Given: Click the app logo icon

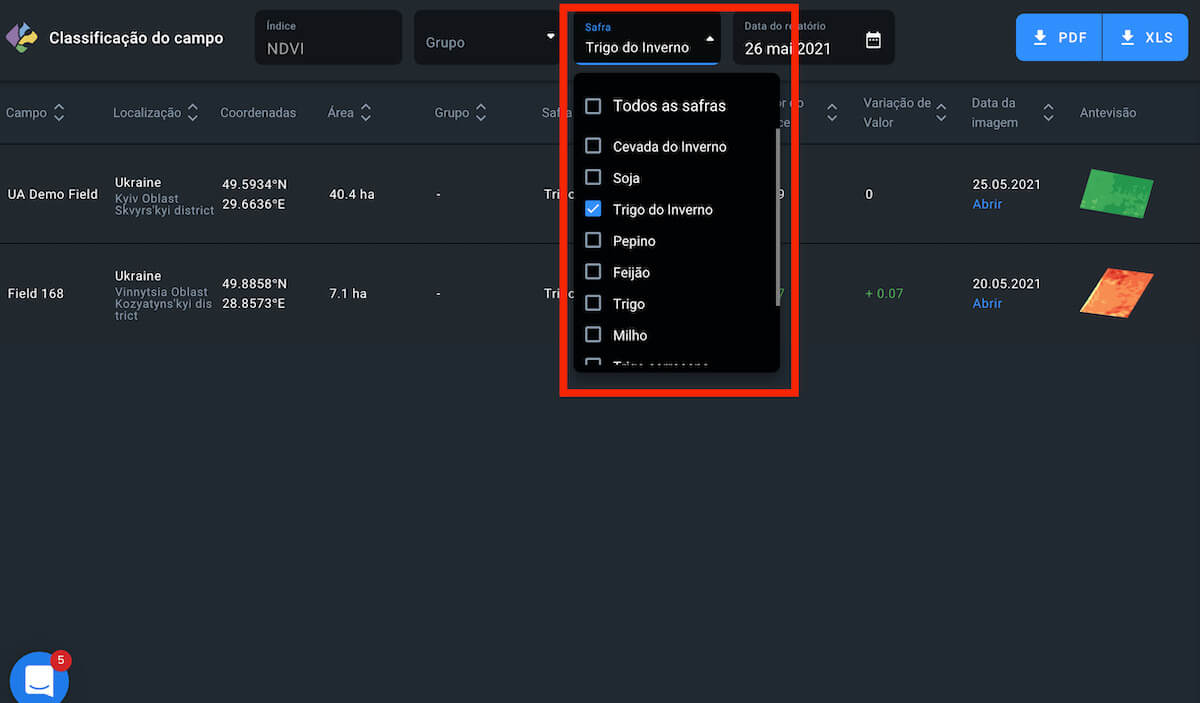Looking at the screenshot, I should [x=21, y=38].
